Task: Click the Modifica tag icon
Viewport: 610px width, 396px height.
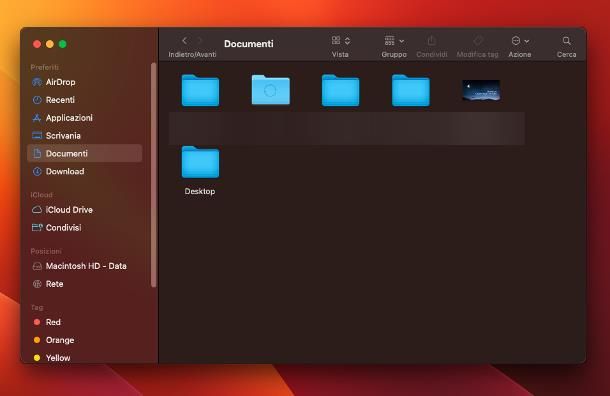Action: pyautogui.click(x=478, y=40)
